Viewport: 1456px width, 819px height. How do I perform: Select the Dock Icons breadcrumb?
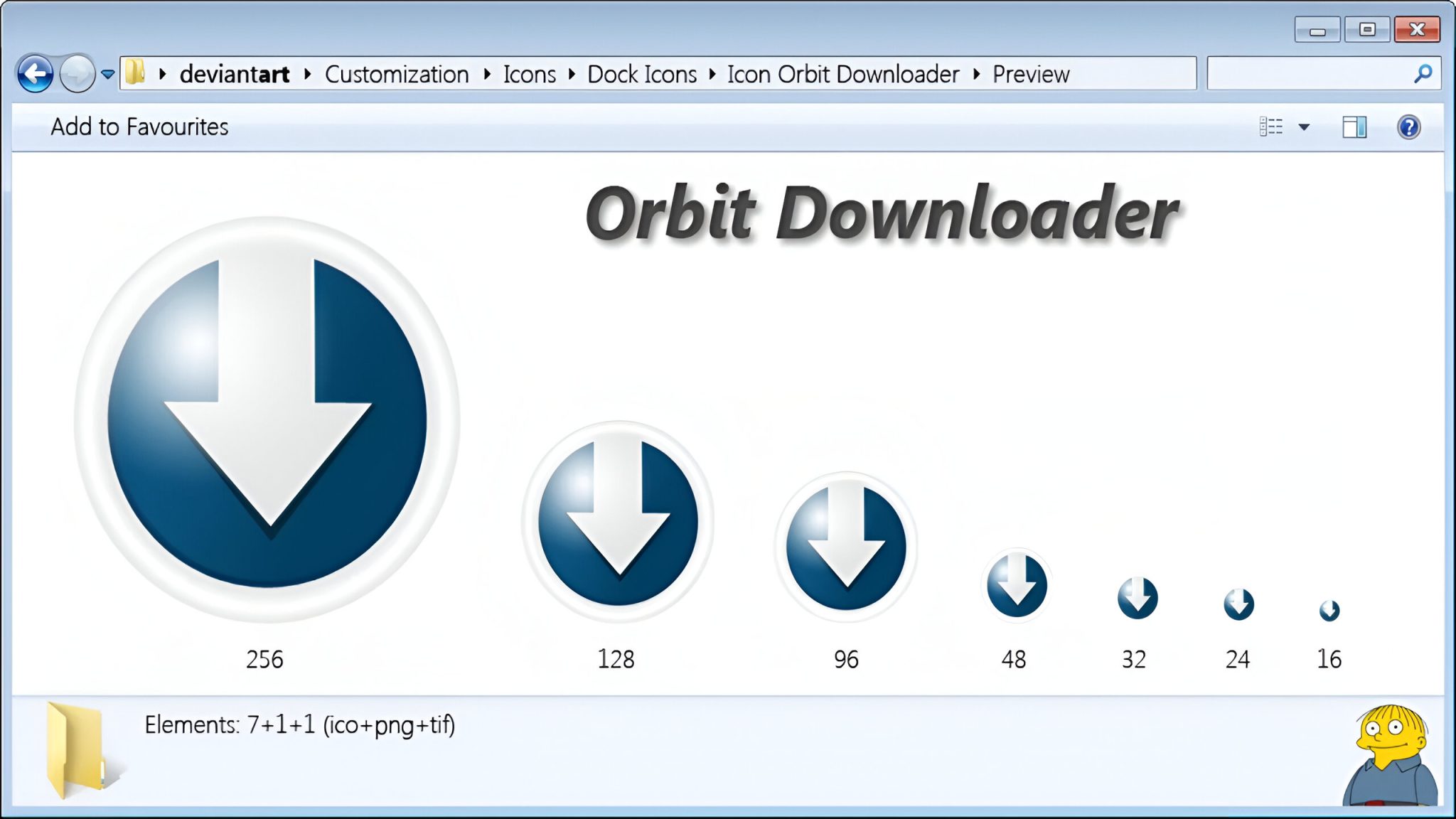point(642,74)
